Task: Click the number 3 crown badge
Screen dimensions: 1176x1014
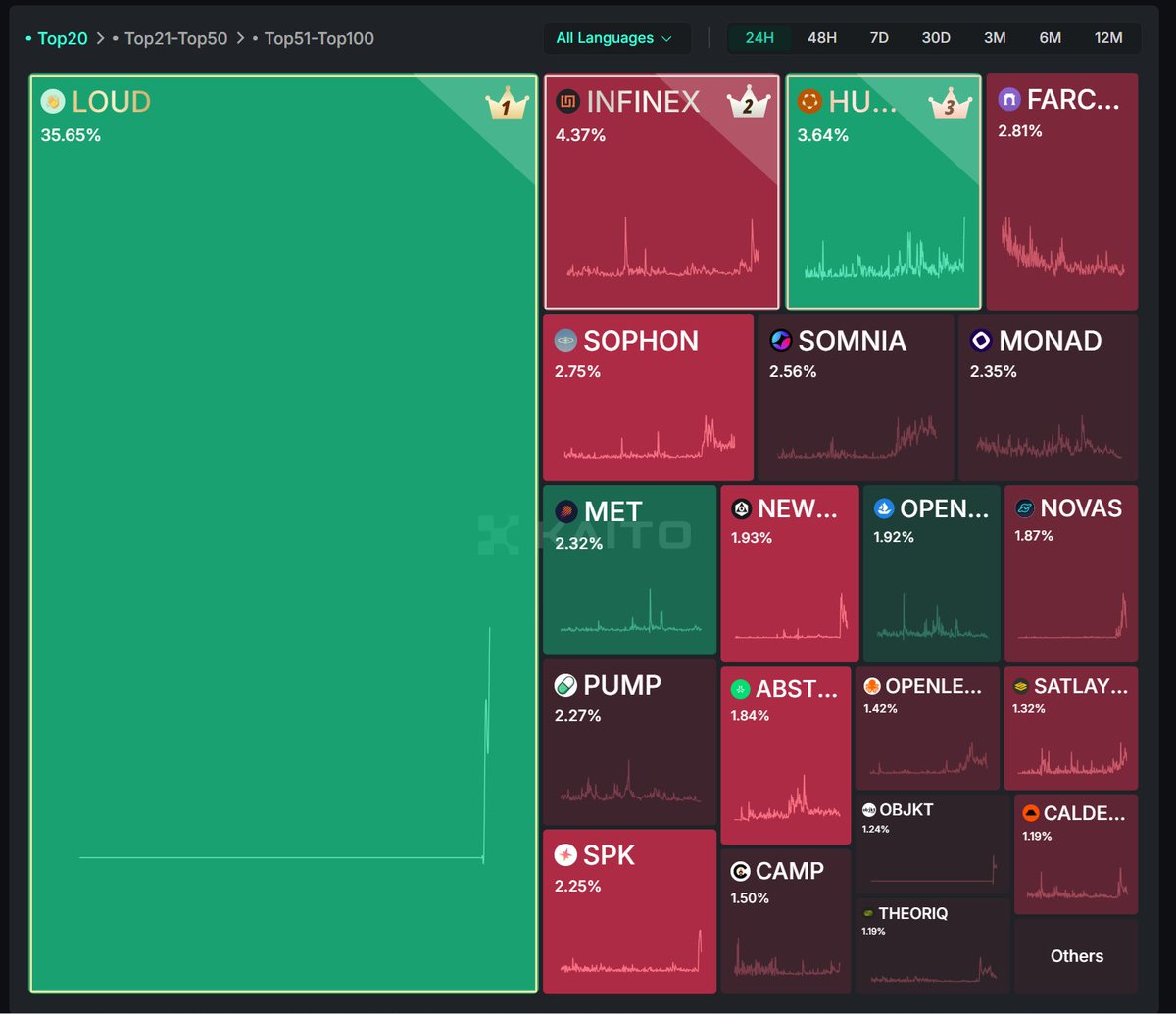Action: point(950,103)
